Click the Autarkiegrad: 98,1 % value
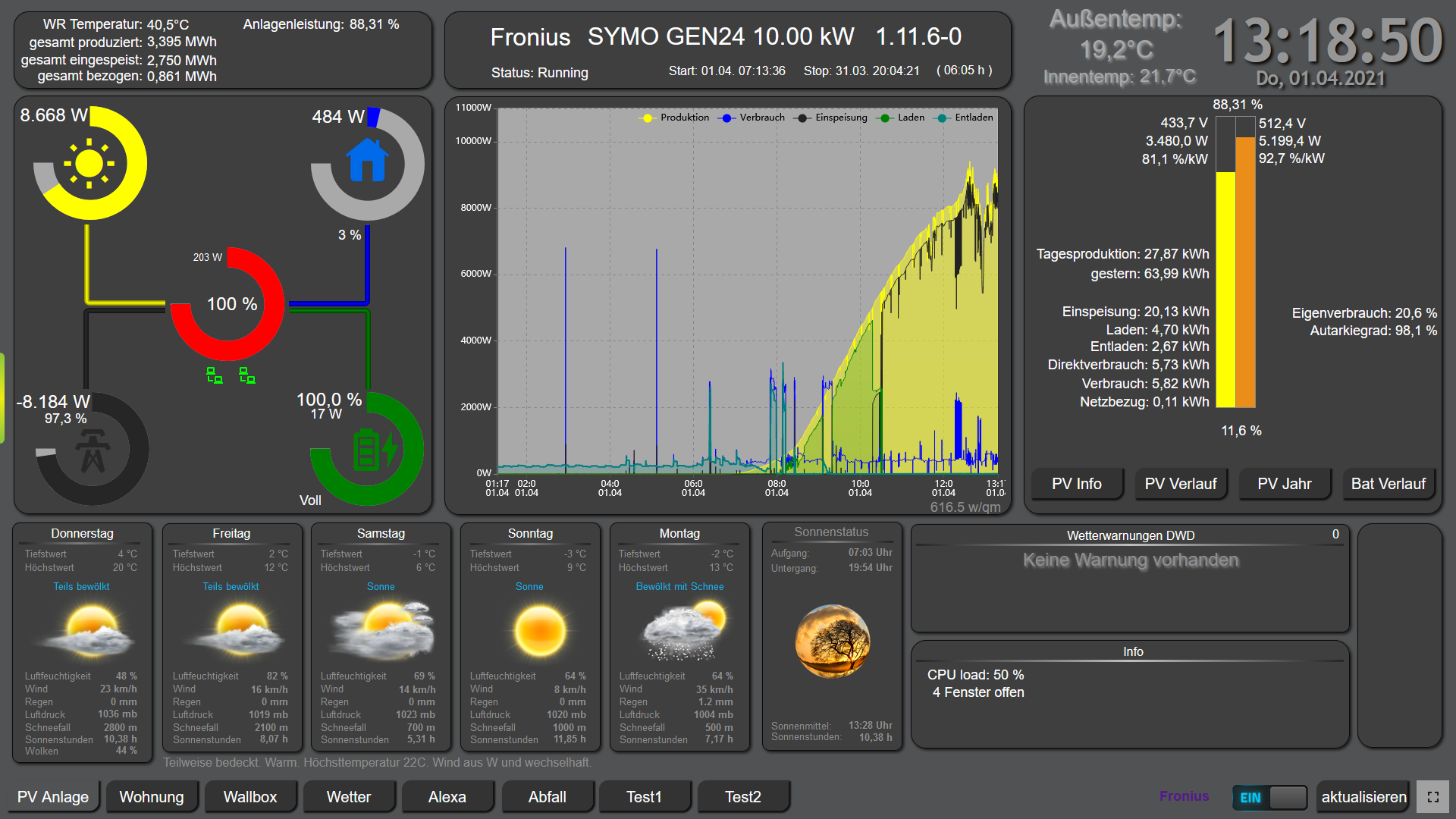Screen dimensions: 1456x819 pyautogui.click(x=1373, y=331)
